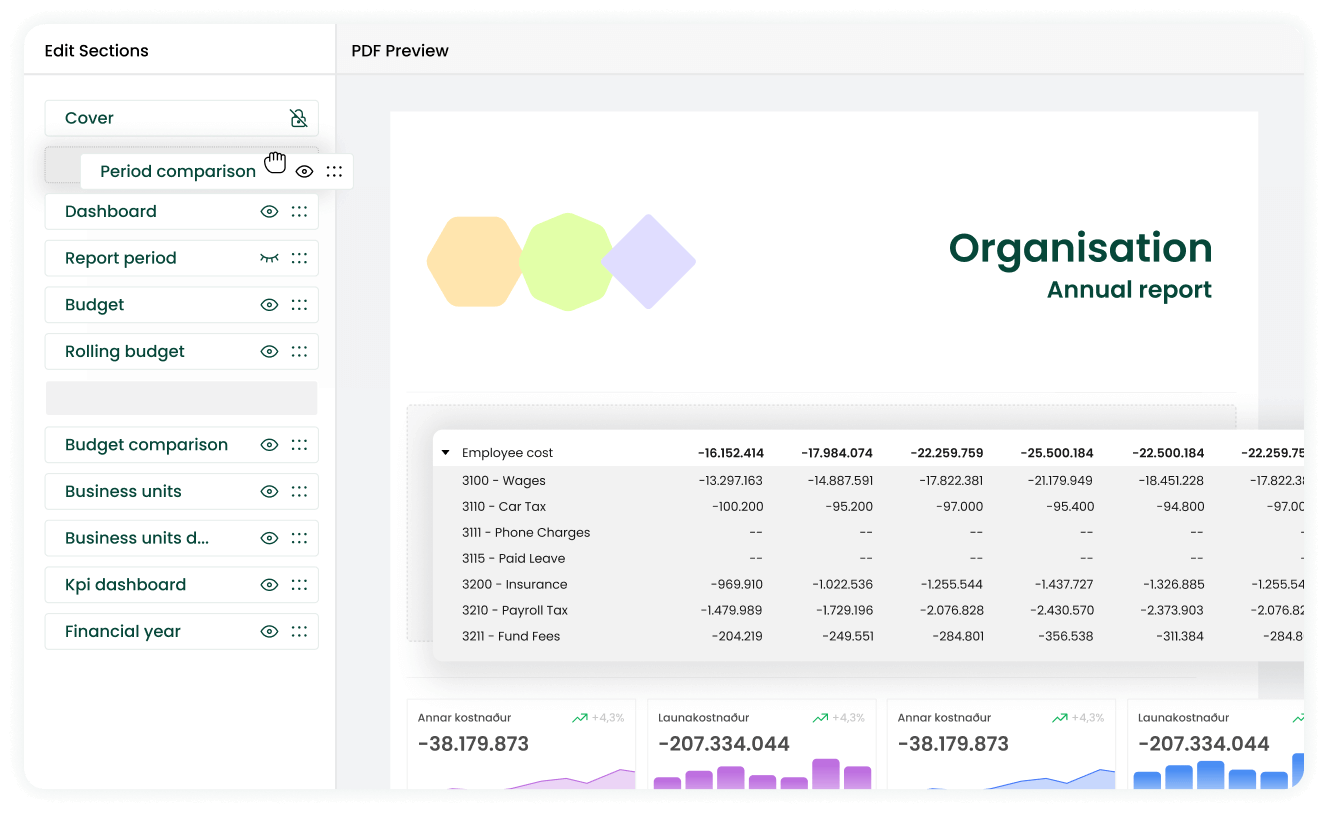Click drag handle for Budget section
The width and height of the screenshot is (1329, 814).
click(x=299, y=305)
